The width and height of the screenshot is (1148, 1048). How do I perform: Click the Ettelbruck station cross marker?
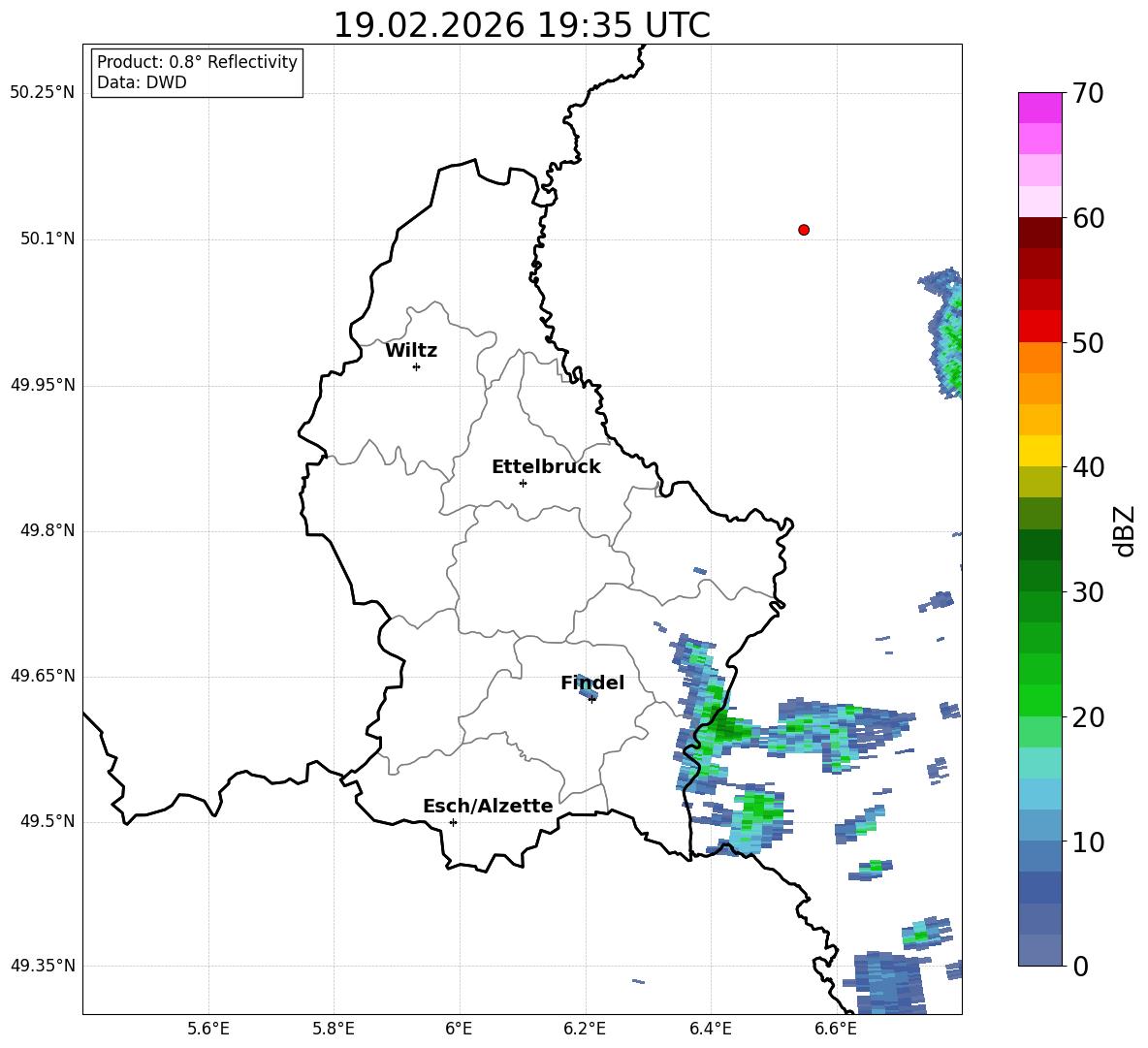point(523,483)
